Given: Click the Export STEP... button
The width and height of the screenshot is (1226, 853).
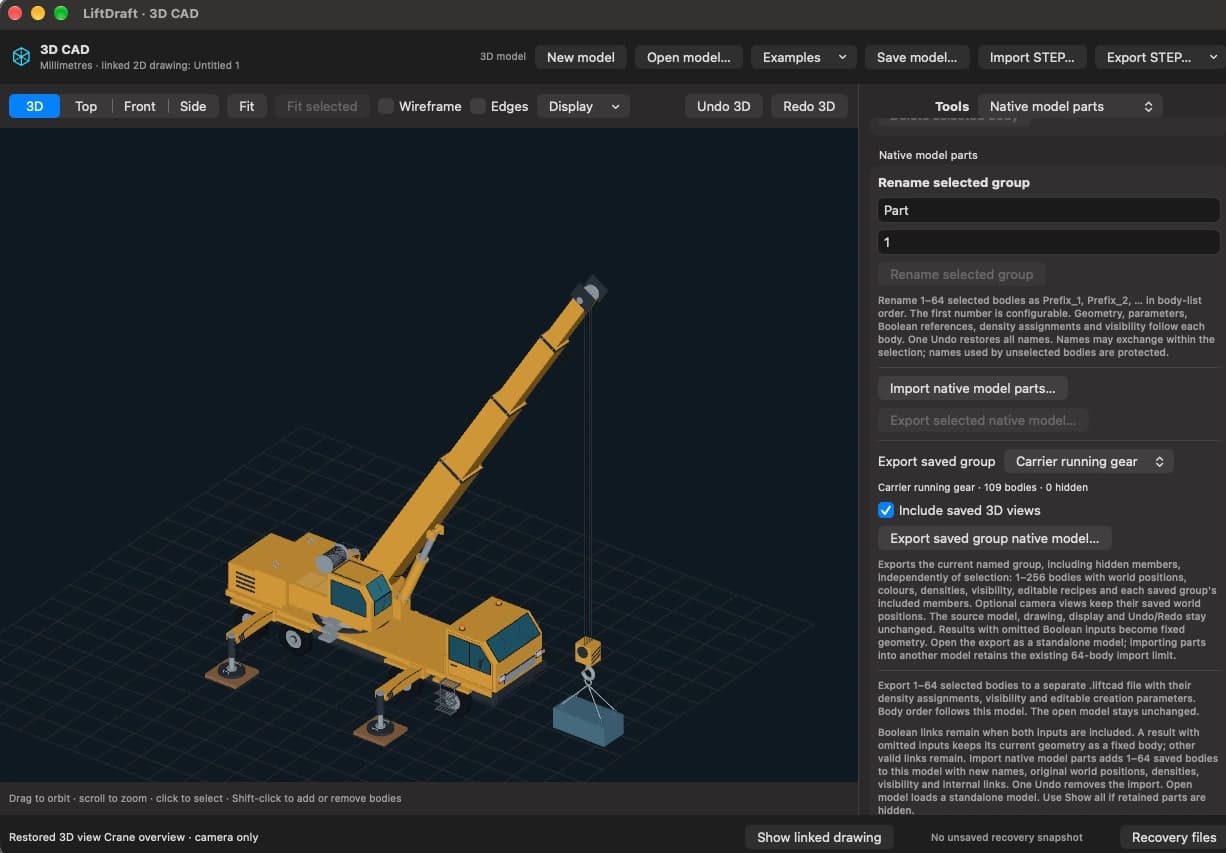Looking at the screenshot, I should pos(1148,57).
